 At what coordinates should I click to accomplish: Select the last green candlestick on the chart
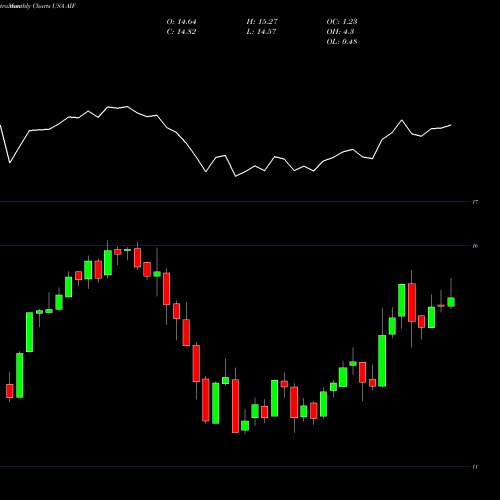pos(451,302)
